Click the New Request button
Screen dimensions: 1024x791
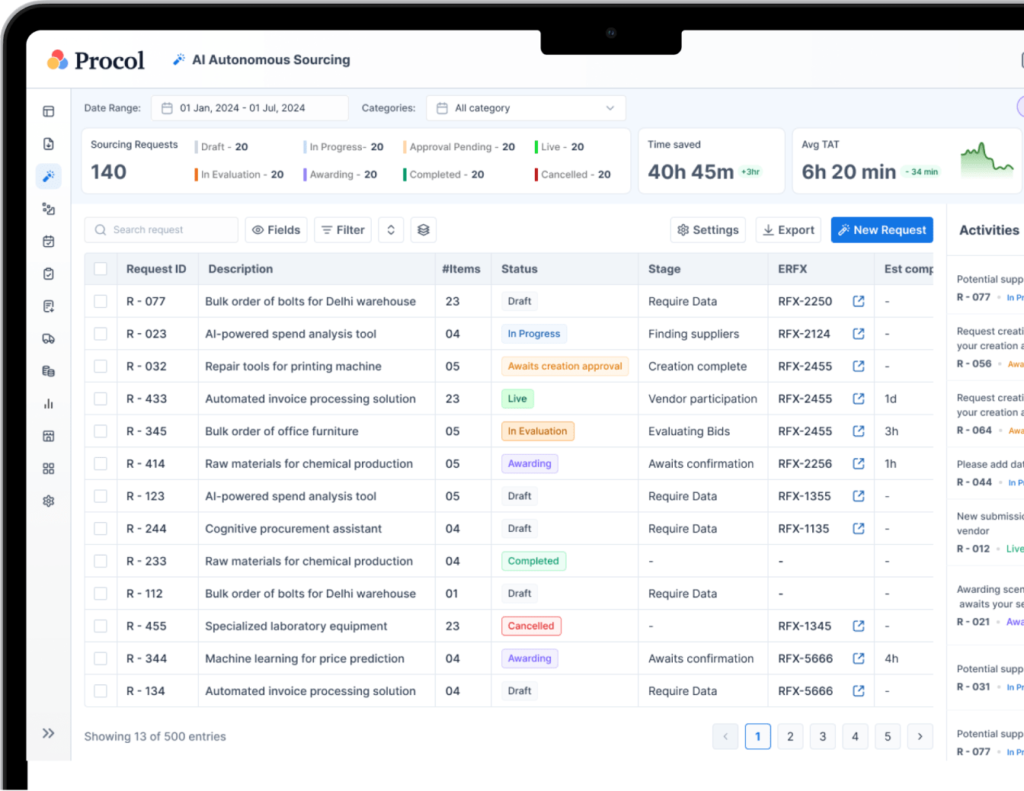(881, 230)
